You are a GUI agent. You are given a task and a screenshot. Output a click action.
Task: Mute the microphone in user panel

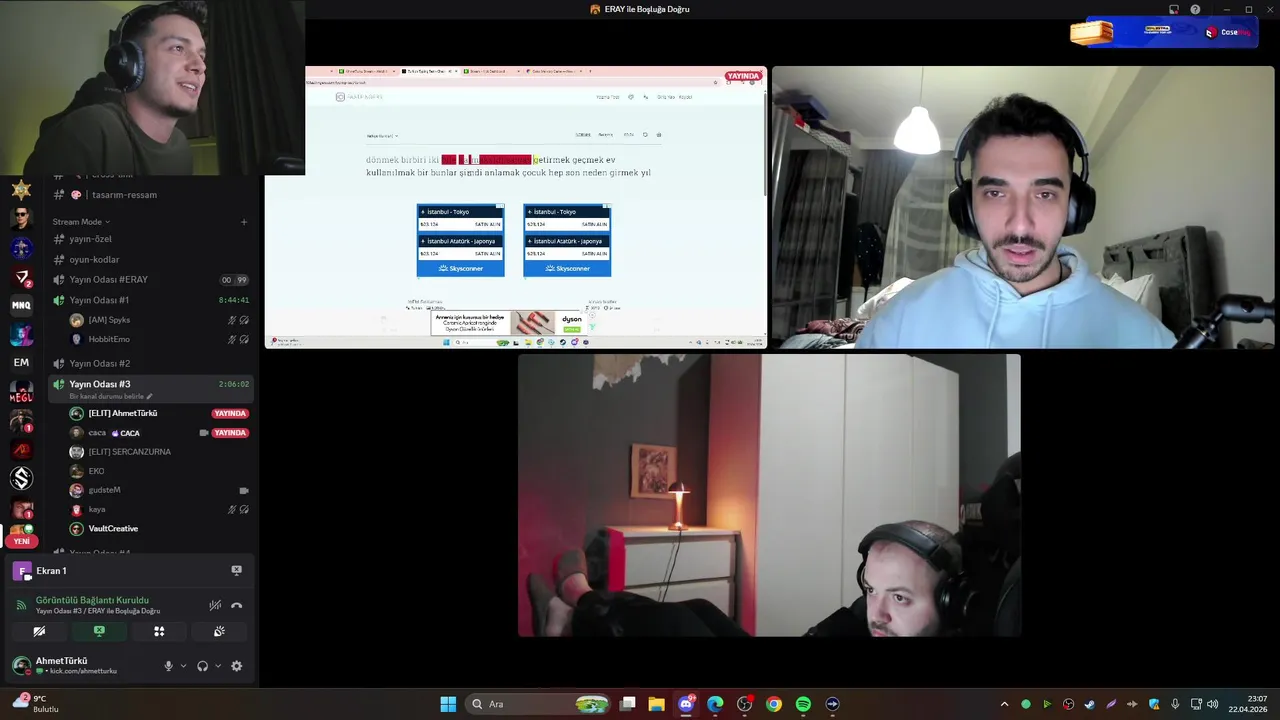point(168,666)
